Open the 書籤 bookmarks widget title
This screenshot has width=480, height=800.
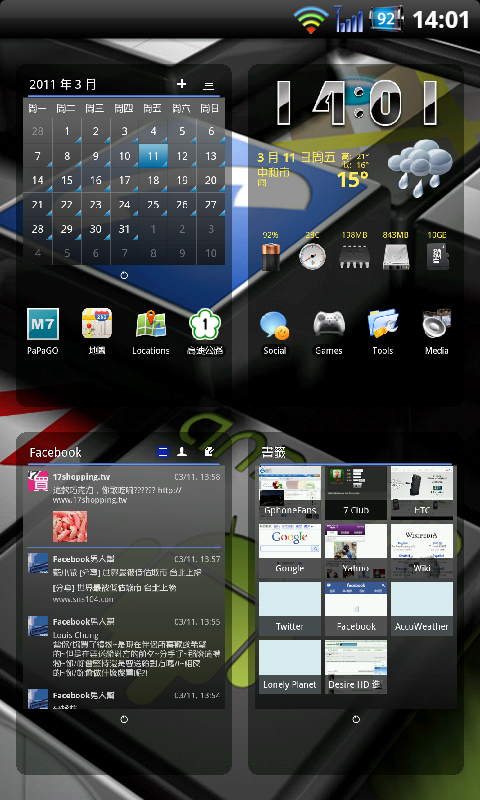[273, 452]
